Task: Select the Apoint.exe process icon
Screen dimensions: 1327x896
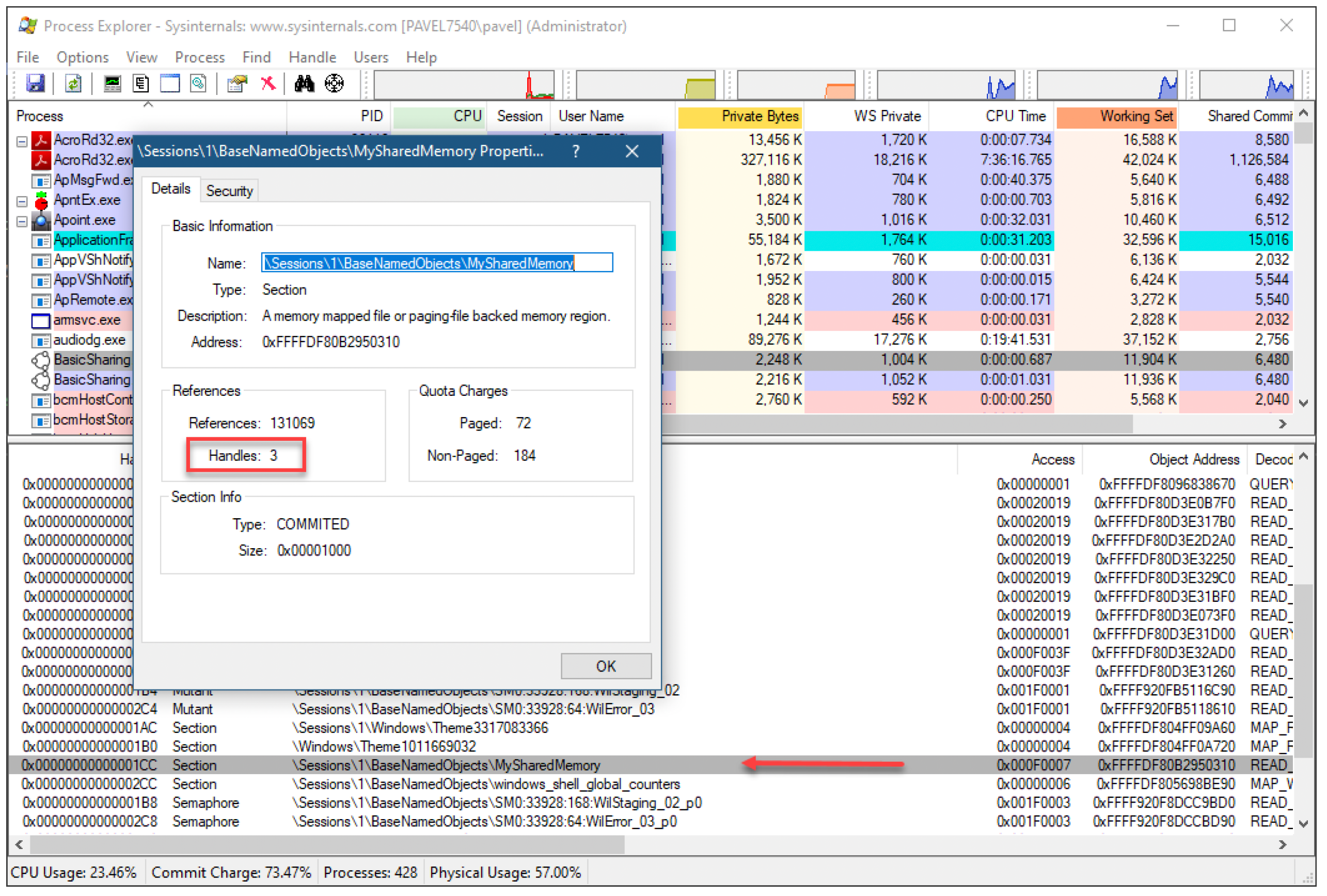Action: click(41, 220)
